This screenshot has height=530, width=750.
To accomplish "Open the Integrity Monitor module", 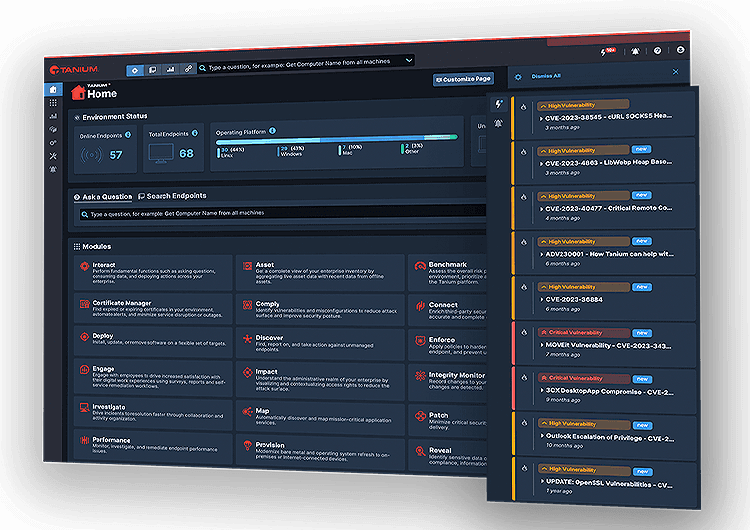I will (448, 382).
